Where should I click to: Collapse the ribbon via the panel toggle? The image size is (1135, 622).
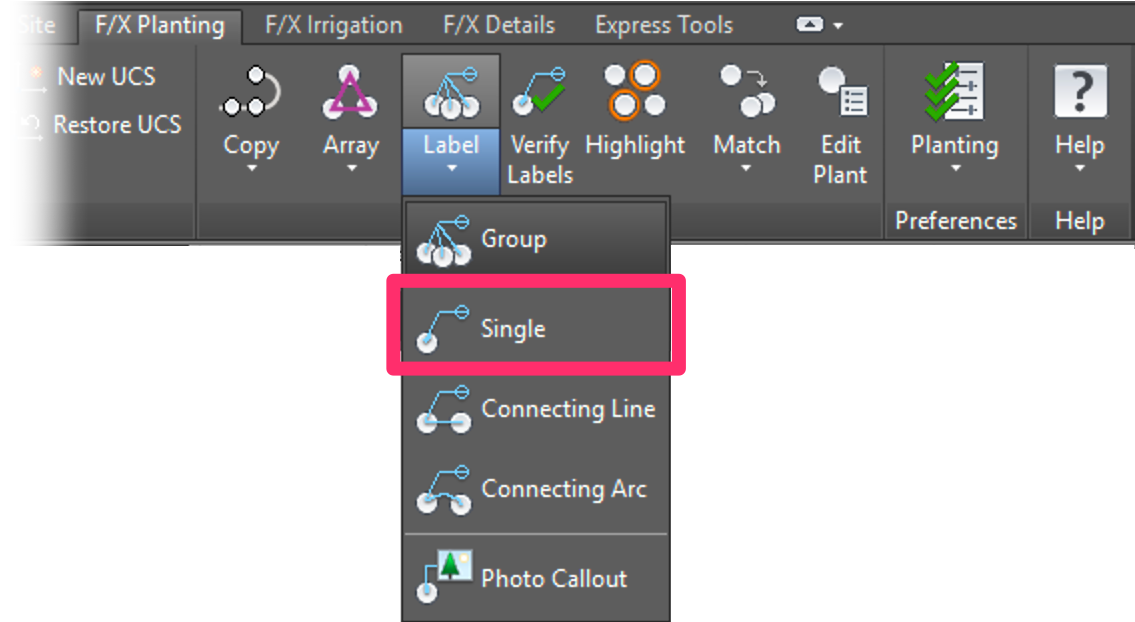click(812, 24)
